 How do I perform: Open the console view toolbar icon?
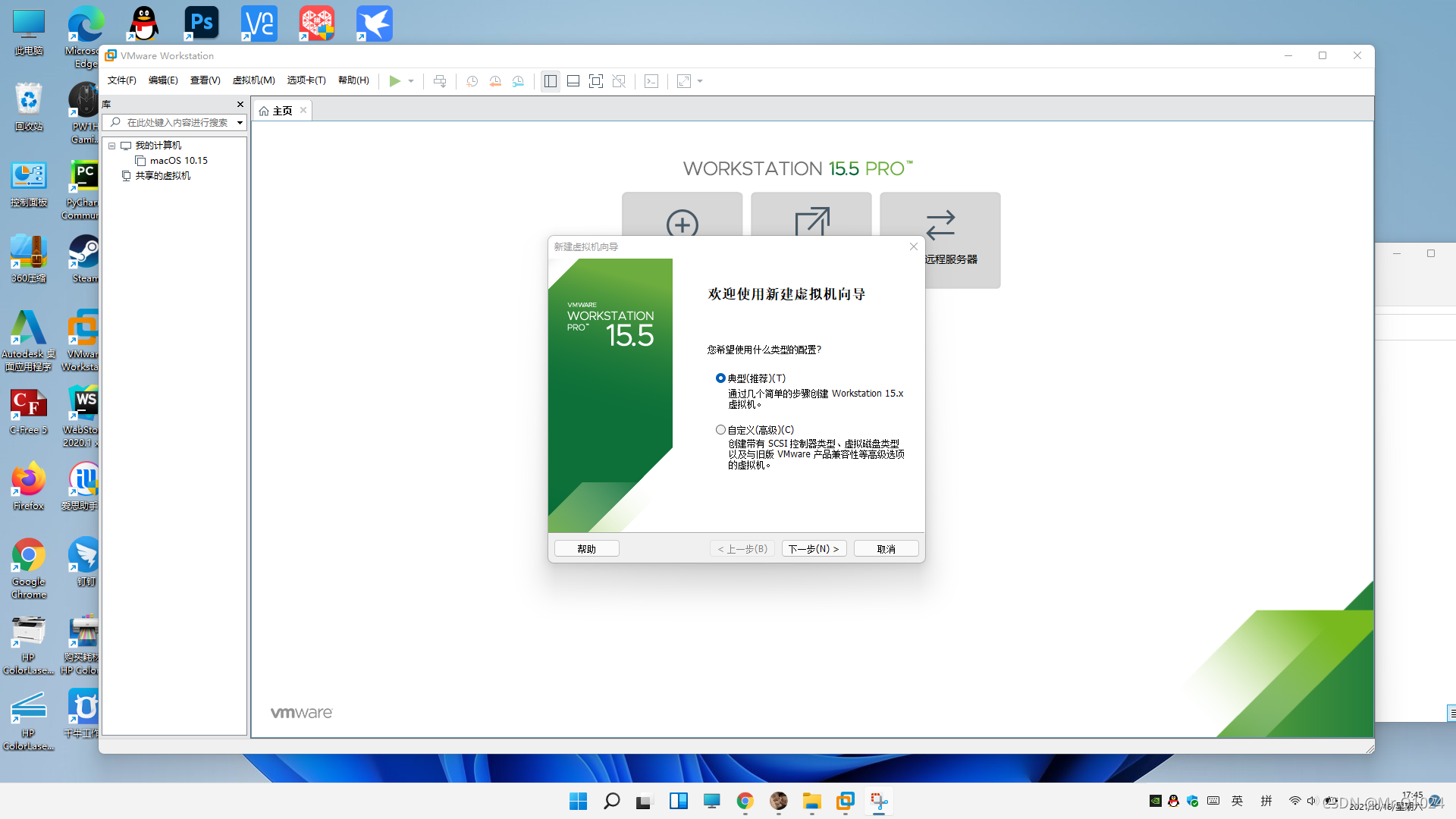pyautogui.click(x=651, y=81)
